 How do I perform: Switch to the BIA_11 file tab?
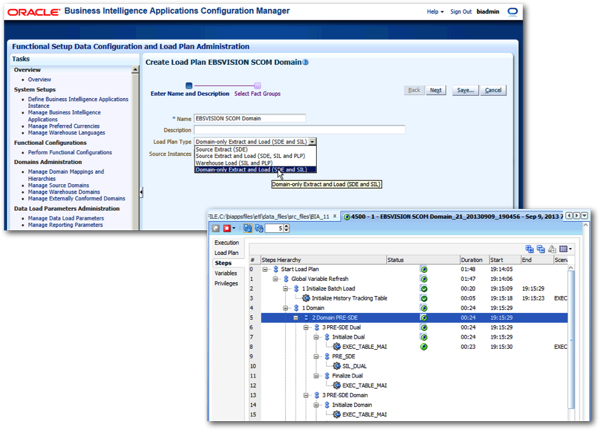(x=269, y=217)
